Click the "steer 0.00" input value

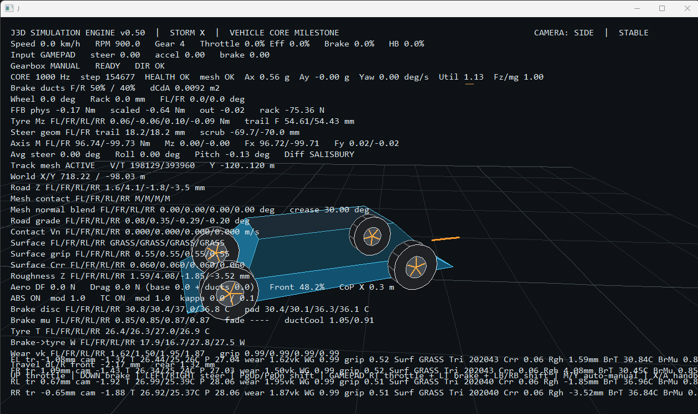115,55
